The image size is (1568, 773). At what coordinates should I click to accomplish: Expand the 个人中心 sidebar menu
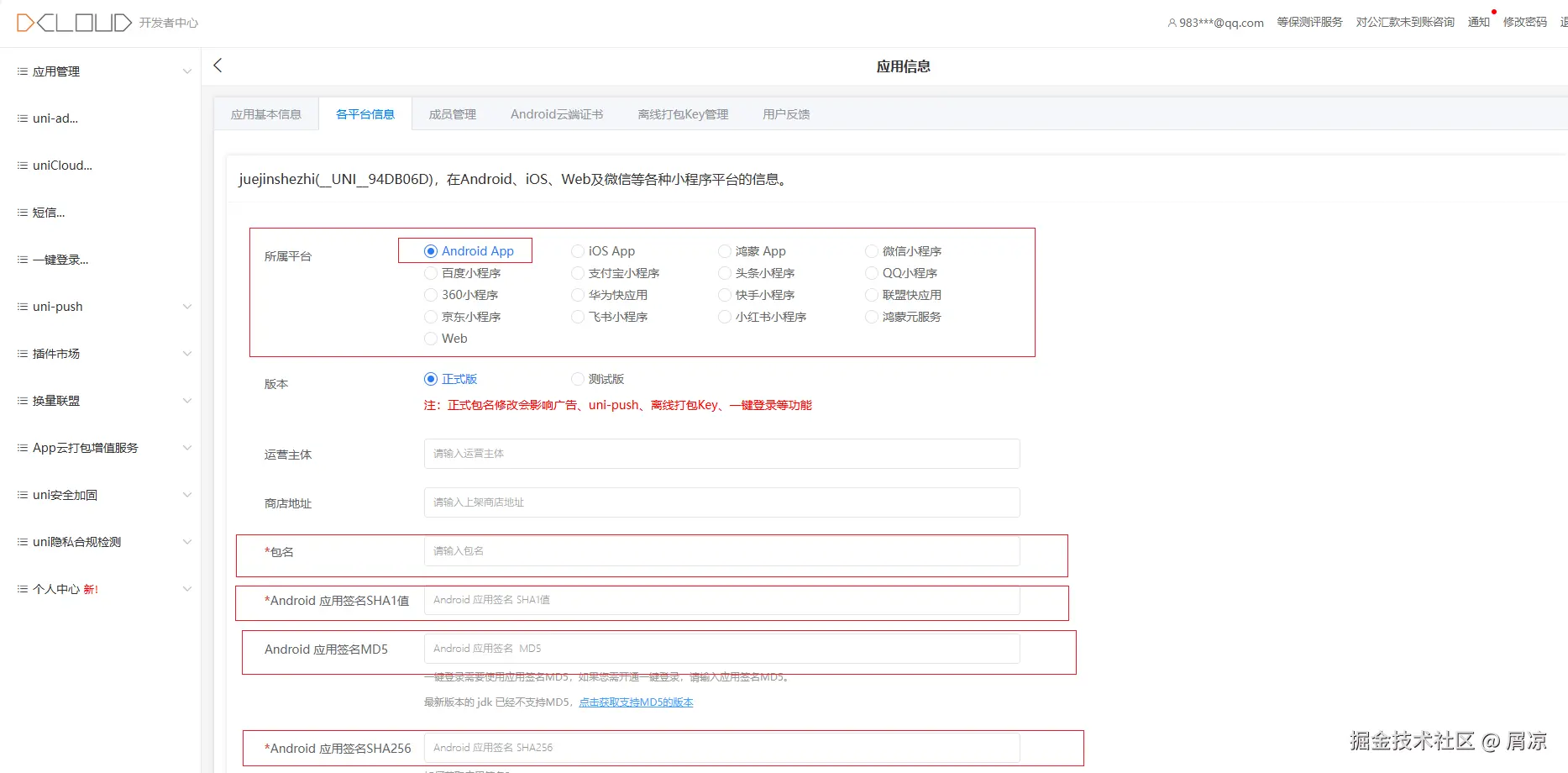[x=101, y=589]
